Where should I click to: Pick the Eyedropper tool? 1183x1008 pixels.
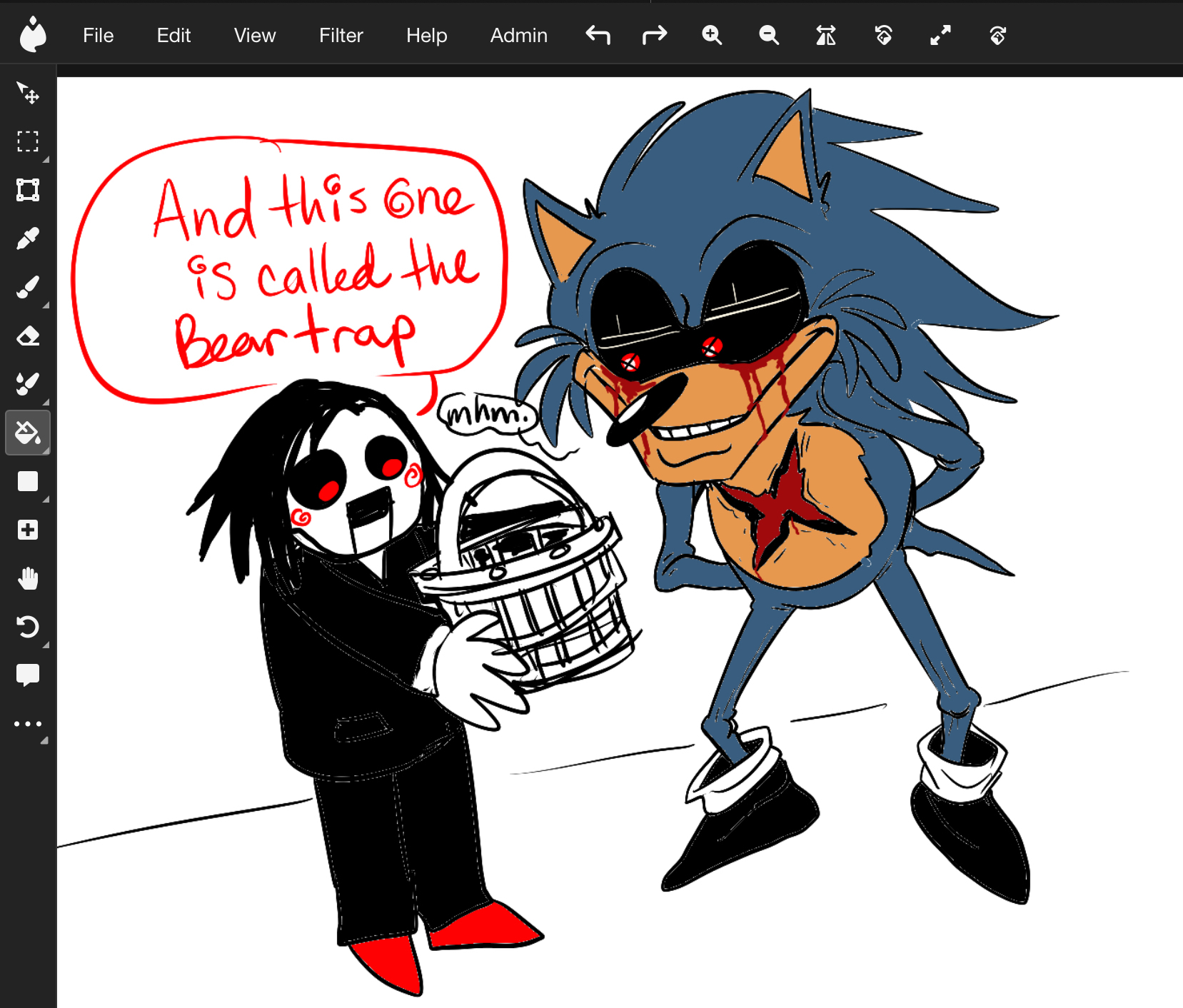click(28, 238)
